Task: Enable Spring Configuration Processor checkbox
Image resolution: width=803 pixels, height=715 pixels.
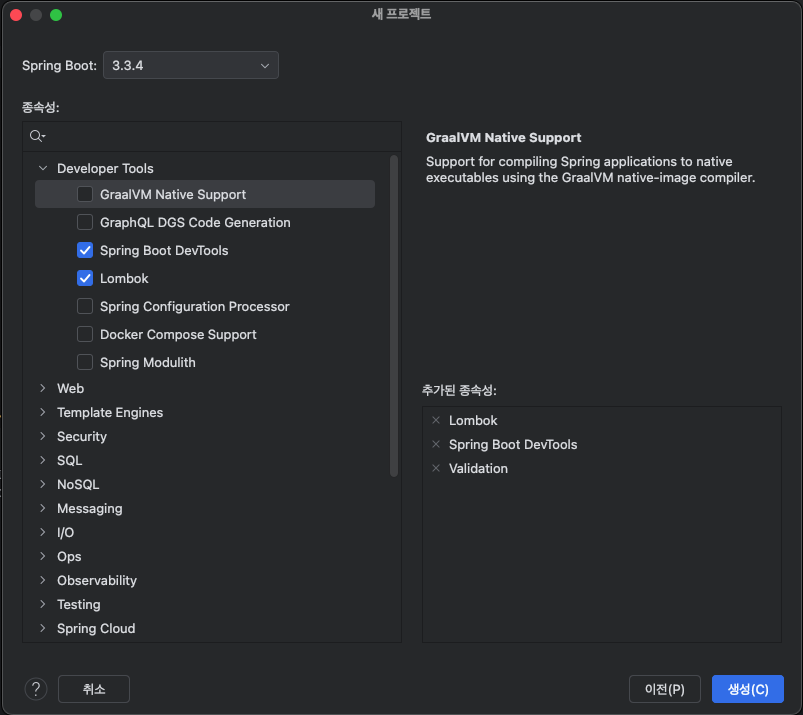Action: pyautogui.click(x=85, y=306)
